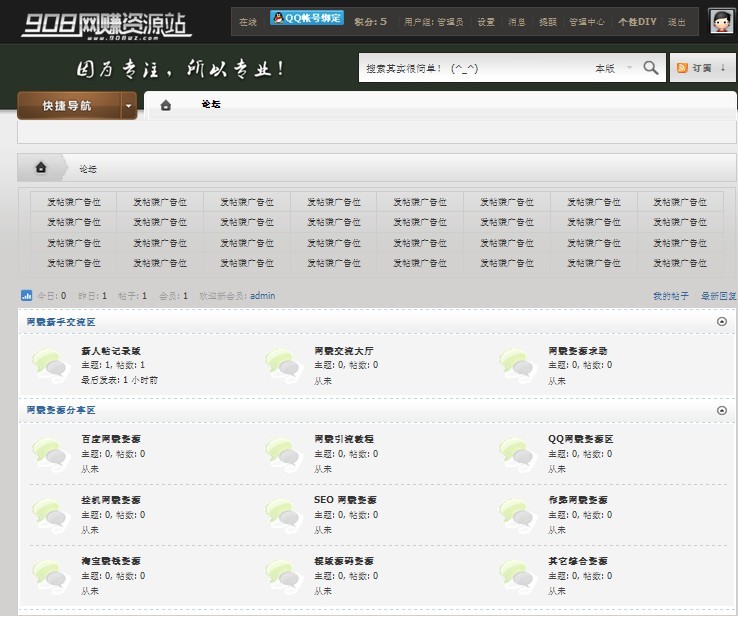Viewport: 738px width, 617px height.
Task: Open the 其它综合资源 forum icon
Action: [518, 576]
